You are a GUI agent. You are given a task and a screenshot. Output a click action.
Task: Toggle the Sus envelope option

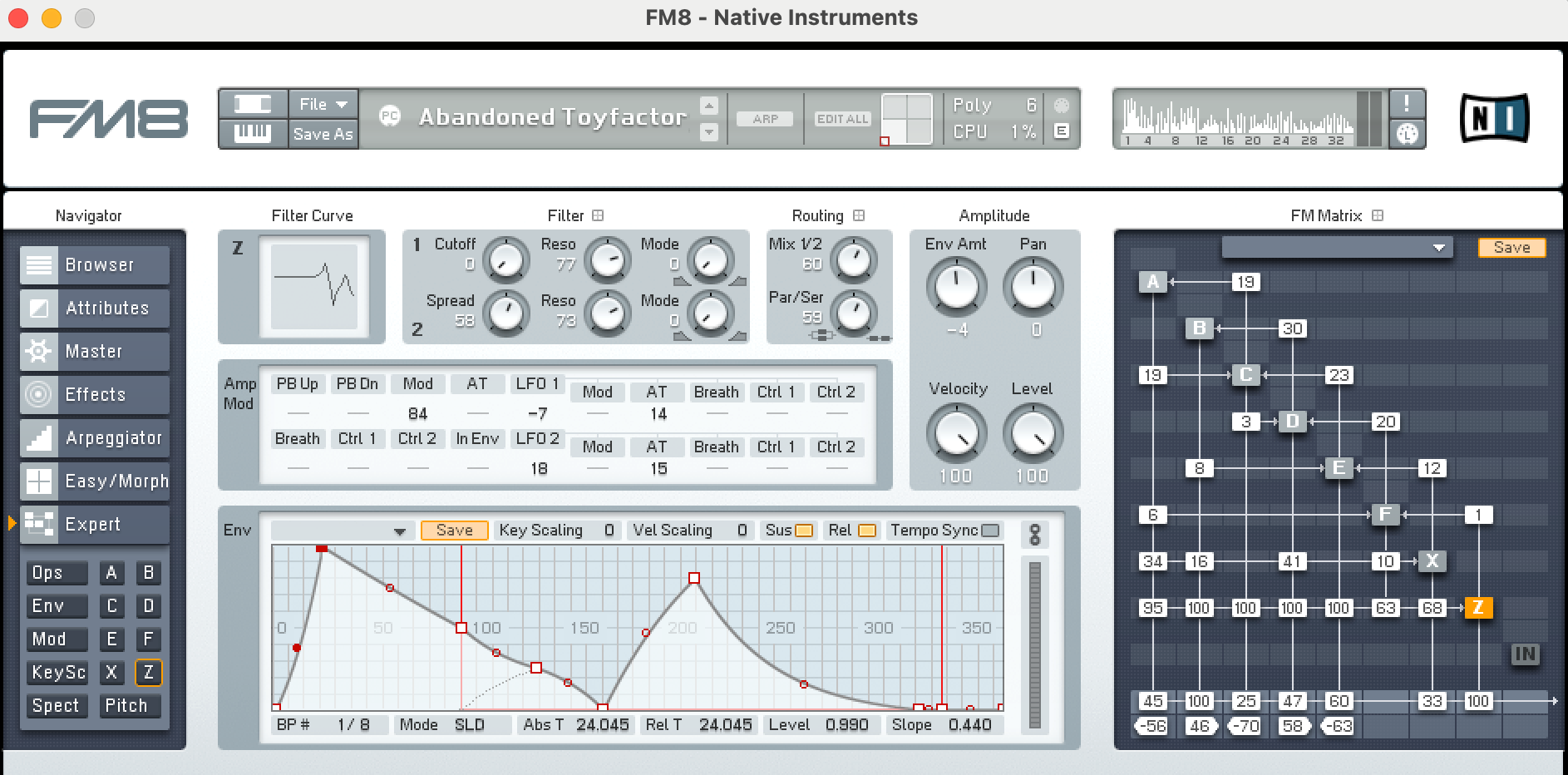(x=804, y=531)
